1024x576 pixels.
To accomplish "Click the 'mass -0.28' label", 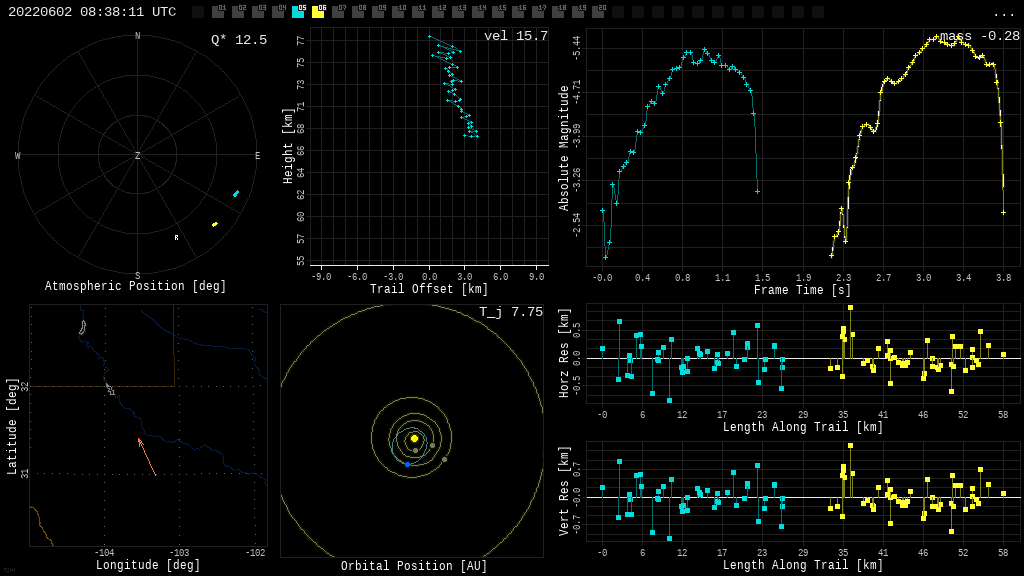I will 979,37.
